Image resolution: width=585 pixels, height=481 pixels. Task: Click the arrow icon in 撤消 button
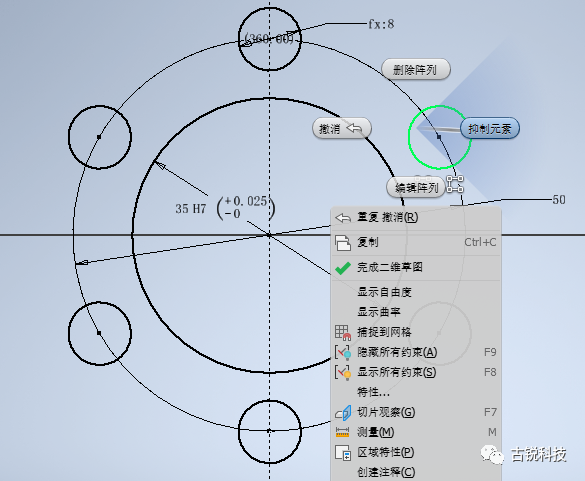pyautogui.click(x=354, y=128)
